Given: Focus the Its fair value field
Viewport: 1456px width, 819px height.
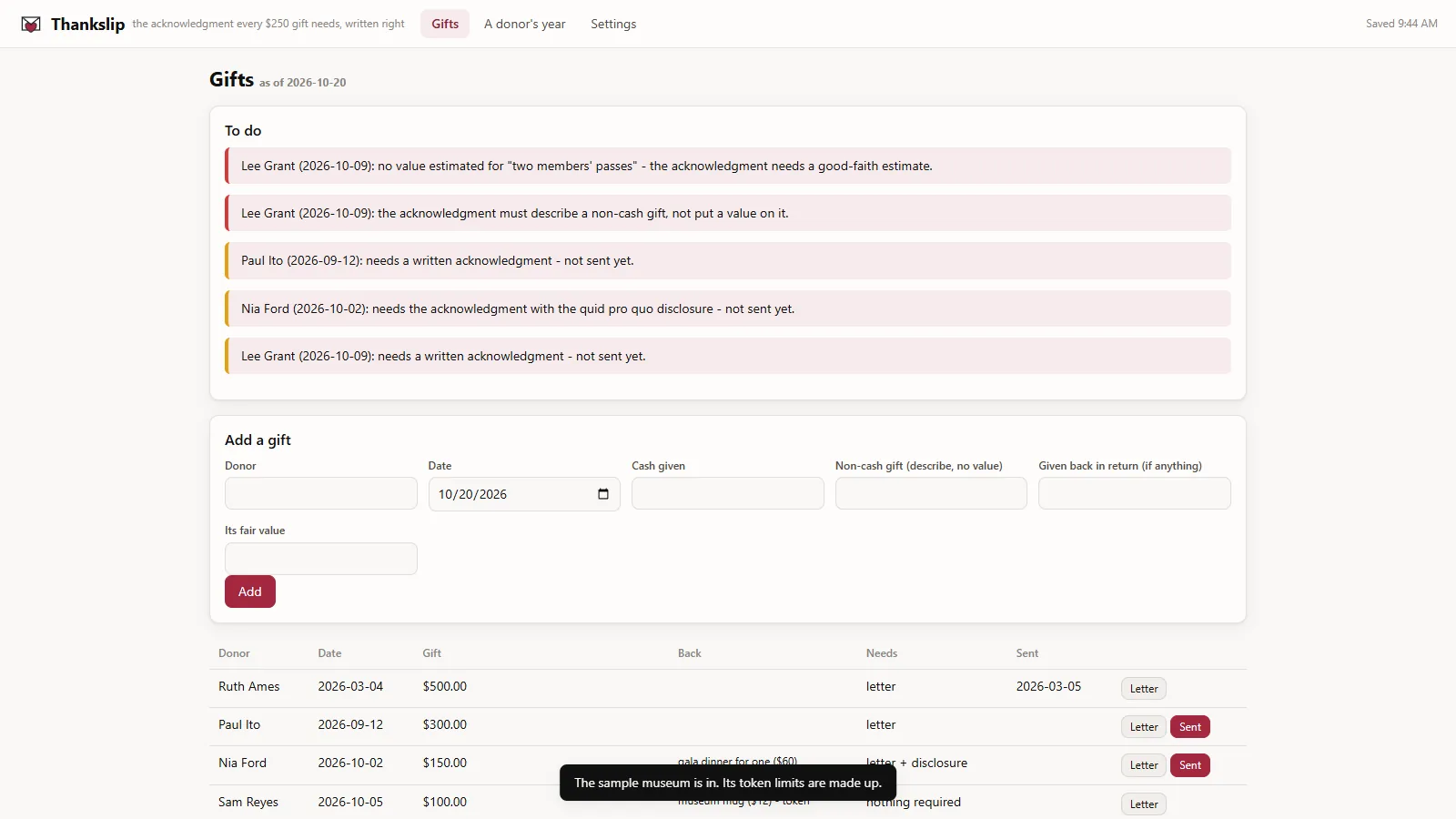Looking at the screenshot, I should (x=321, y=559).
